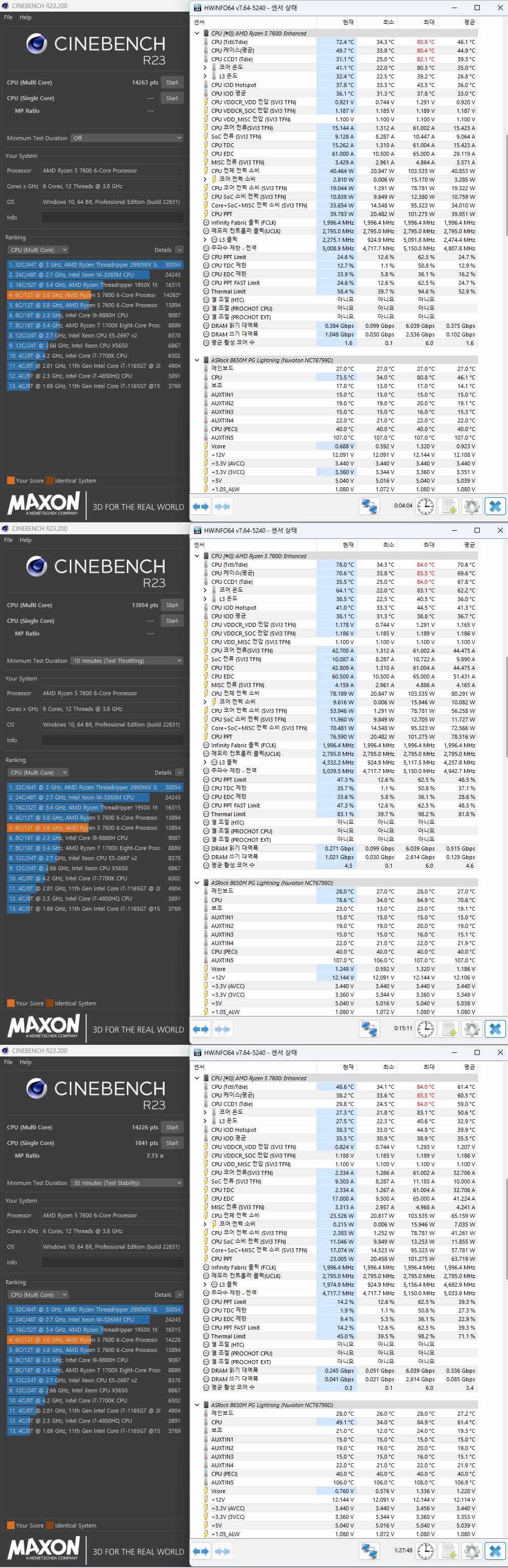Click the blue expand arrows beside the 0:04:04 timer

[201, 506]
